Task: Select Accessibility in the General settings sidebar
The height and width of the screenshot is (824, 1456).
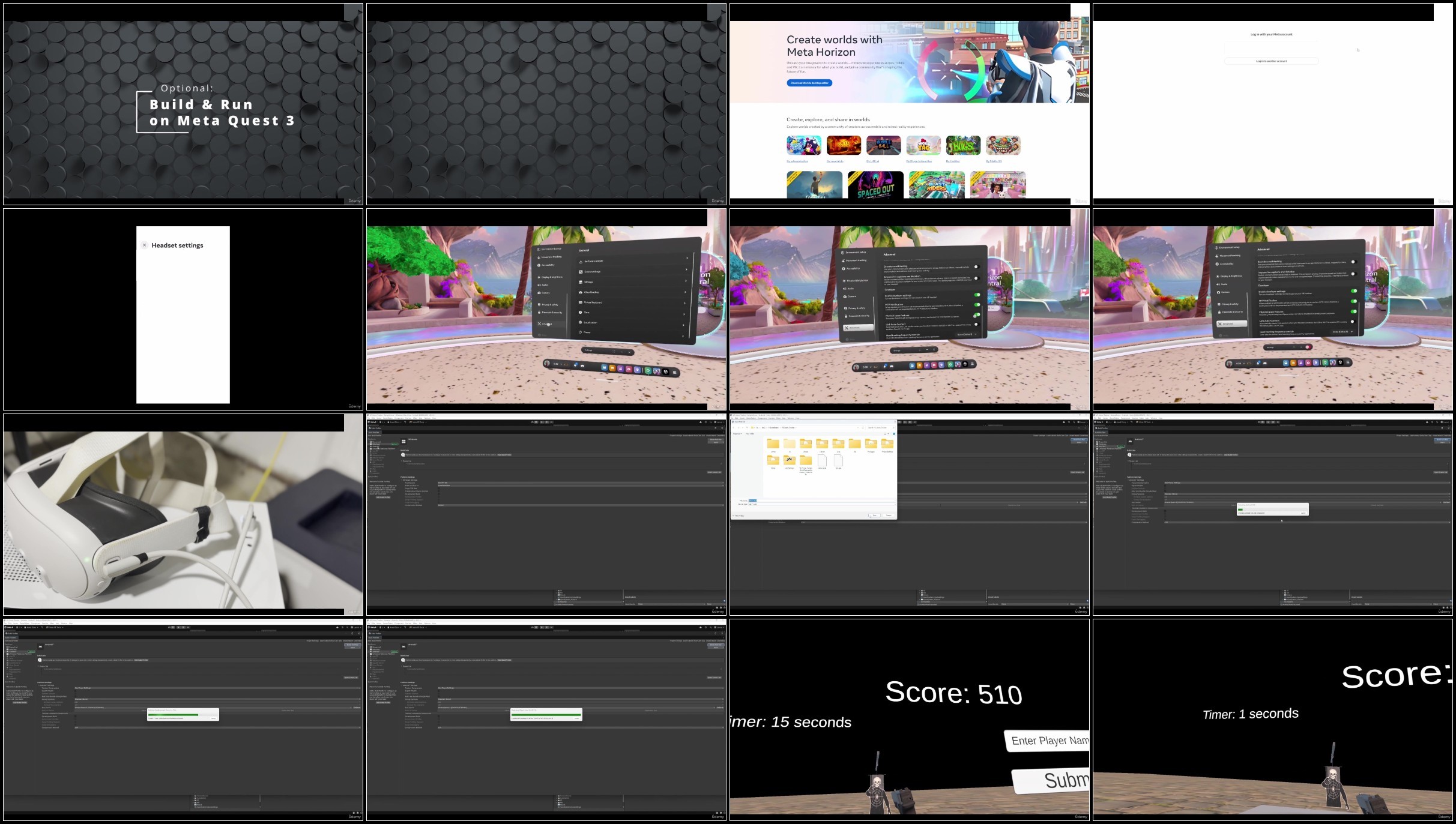Action: coord(548,265)
